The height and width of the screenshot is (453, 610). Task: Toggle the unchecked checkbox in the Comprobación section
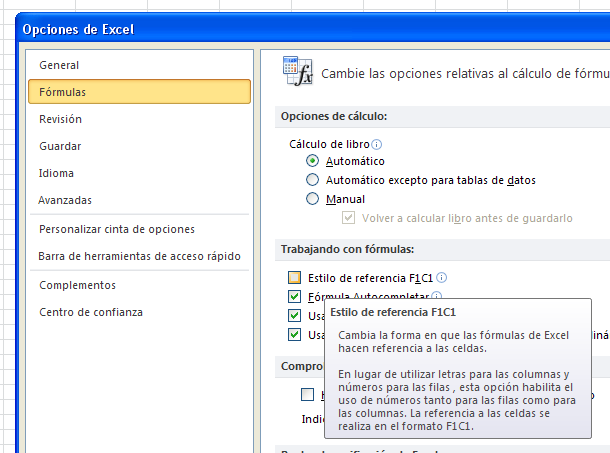click(x=307, y=394)
